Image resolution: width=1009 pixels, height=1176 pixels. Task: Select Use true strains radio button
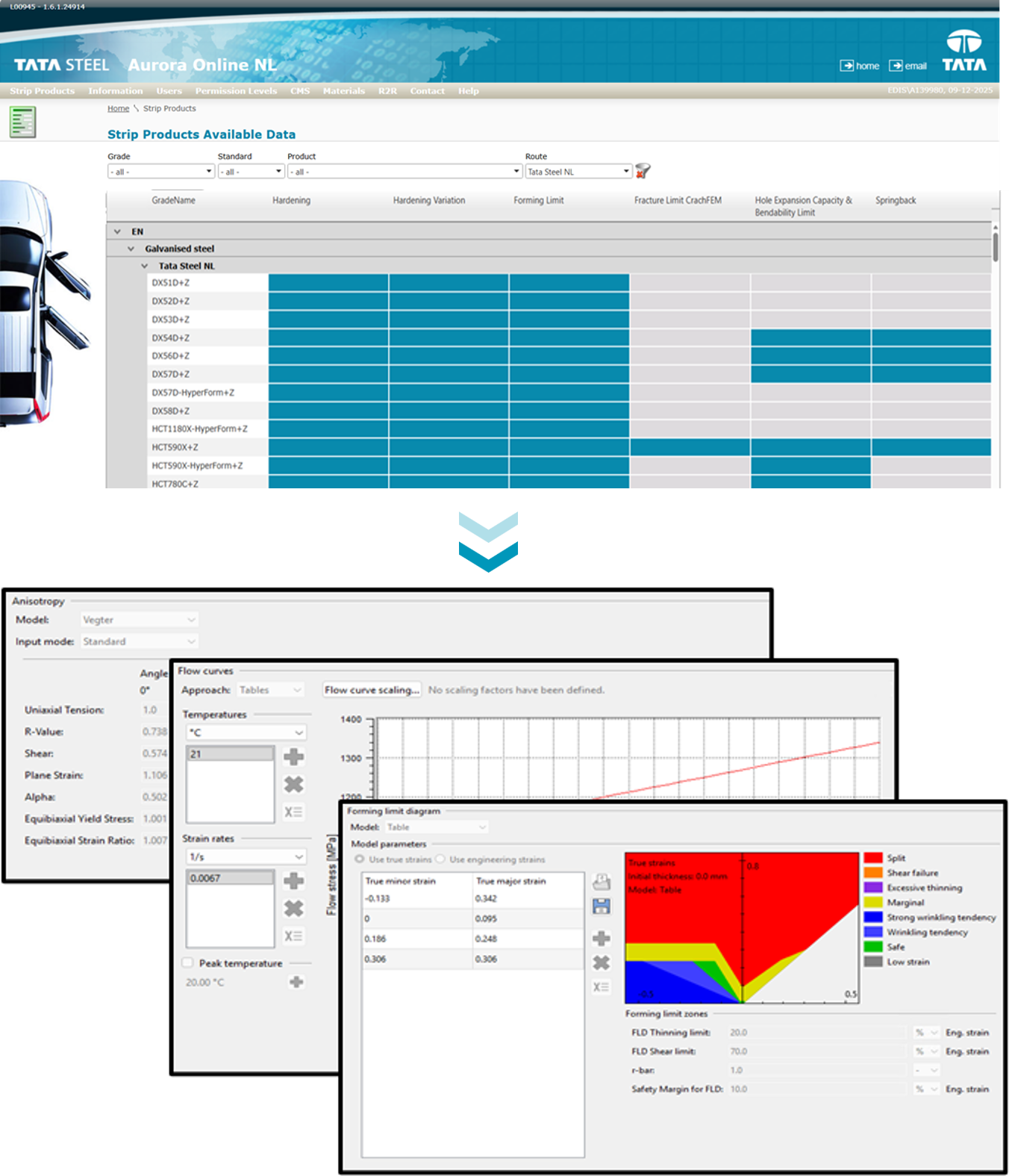click(360, 859)
